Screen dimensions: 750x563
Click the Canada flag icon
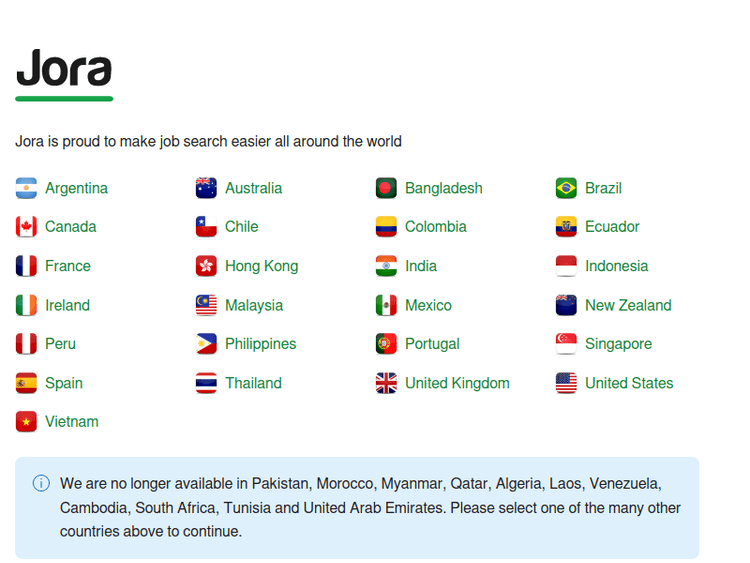point(26,227)
